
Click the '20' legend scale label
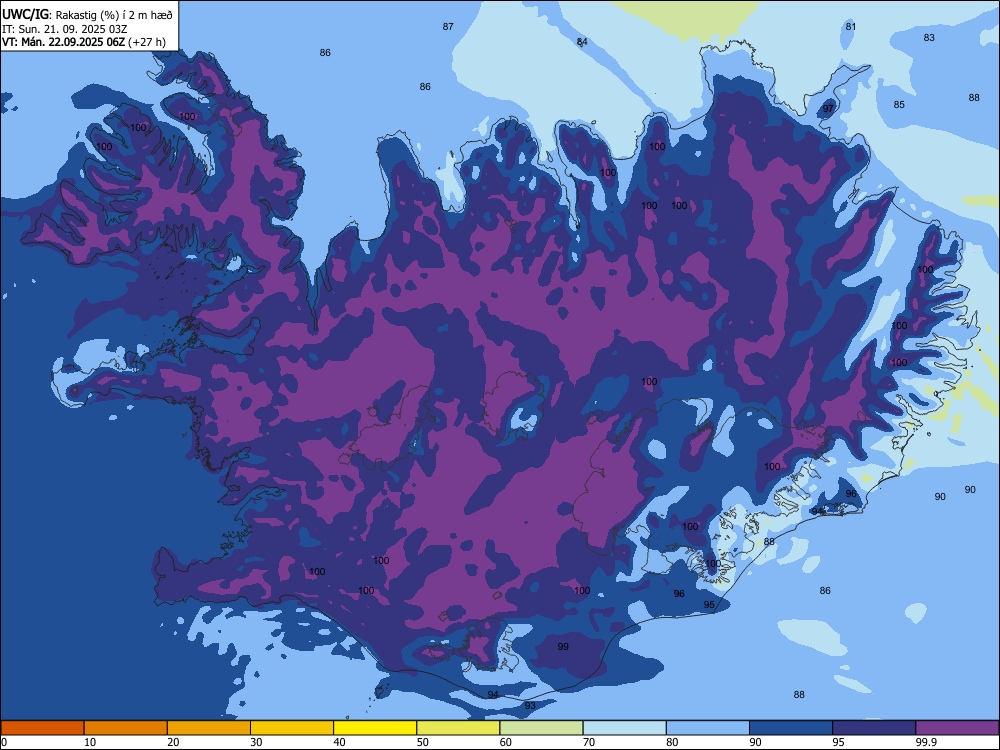[x=173, y=742]
